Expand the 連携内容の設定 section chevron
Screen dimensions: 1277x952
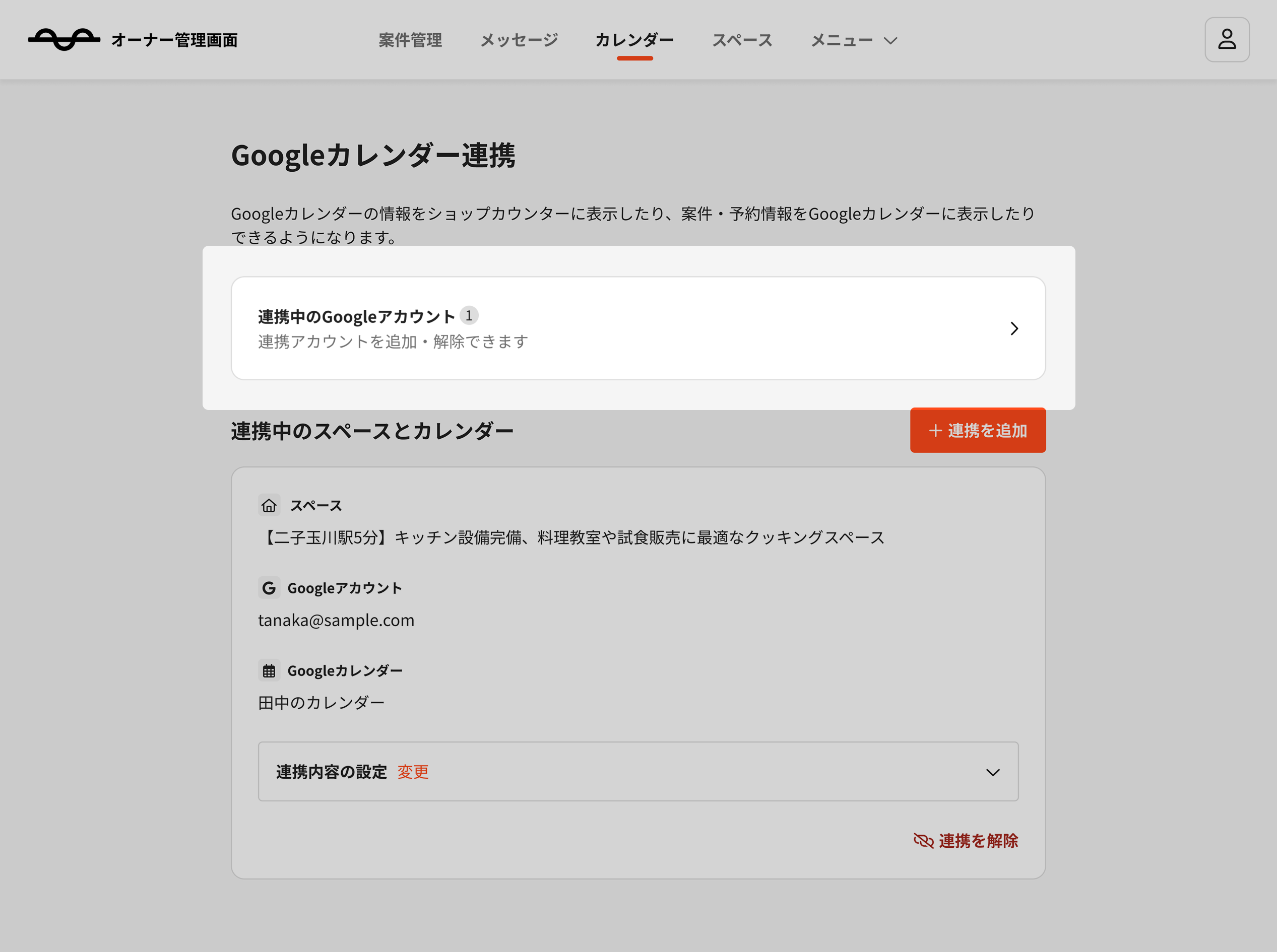click(993, 772)
